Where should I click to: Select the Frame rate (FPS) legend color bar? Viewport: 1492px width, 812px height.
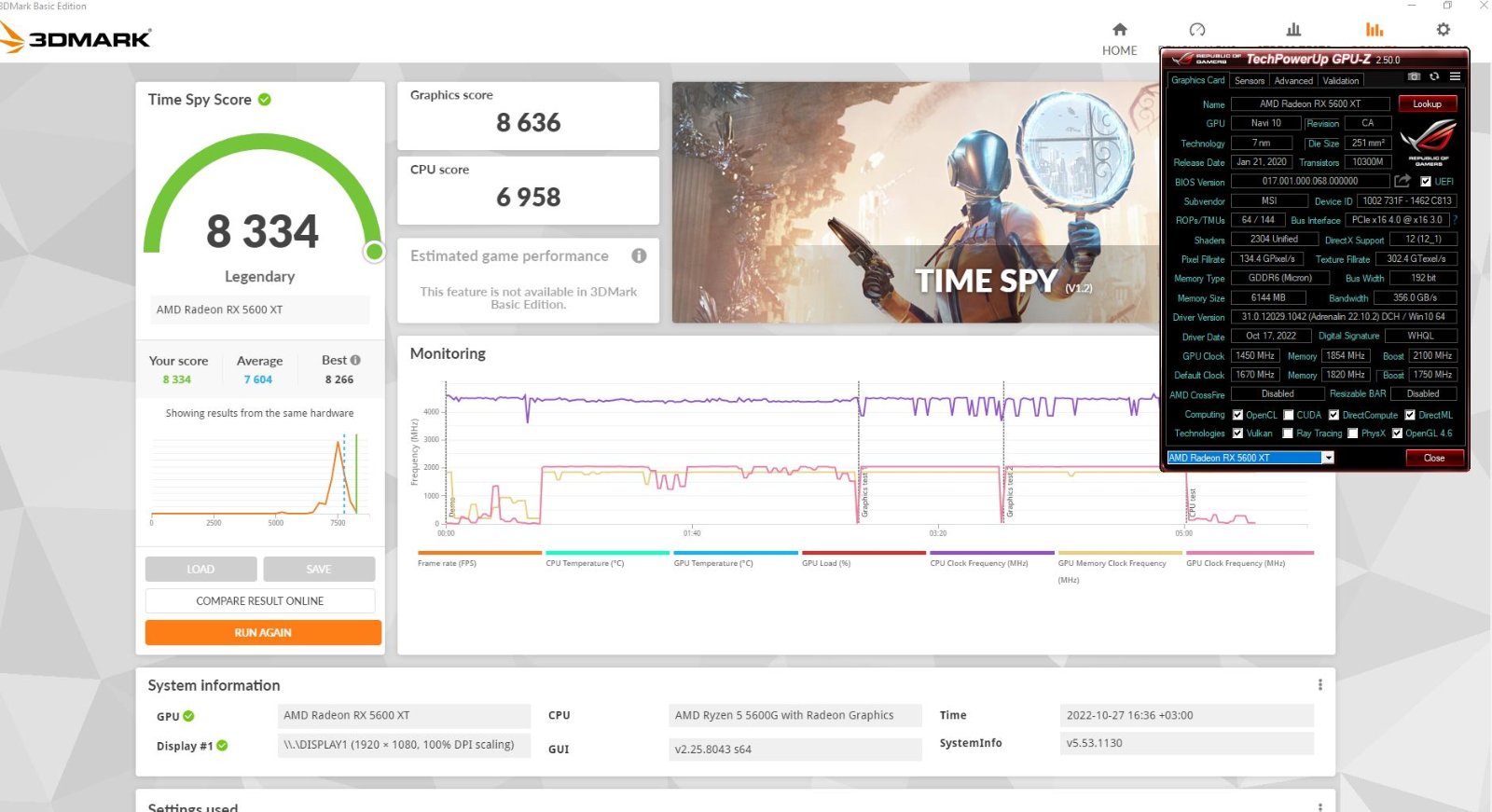(479, 553)
